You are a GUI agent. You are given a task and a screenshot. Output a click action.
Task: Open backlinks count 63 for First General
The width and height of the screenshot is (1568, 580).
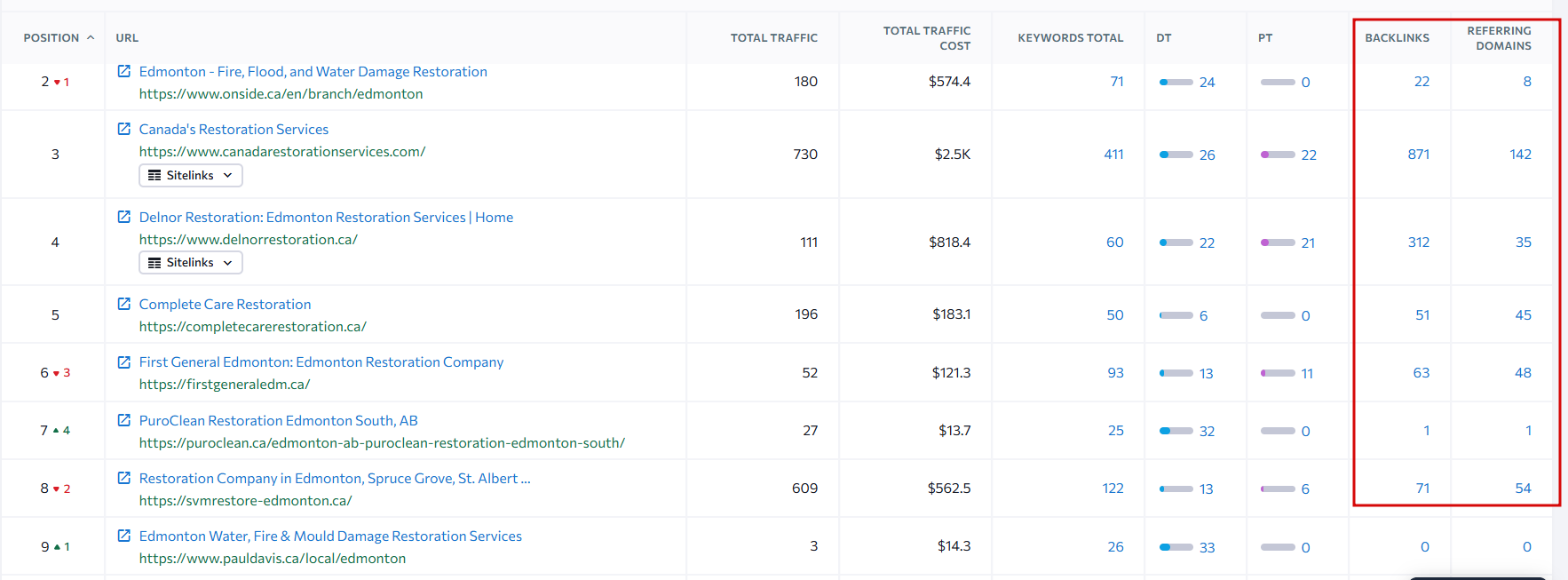[x=1421, y=372]
